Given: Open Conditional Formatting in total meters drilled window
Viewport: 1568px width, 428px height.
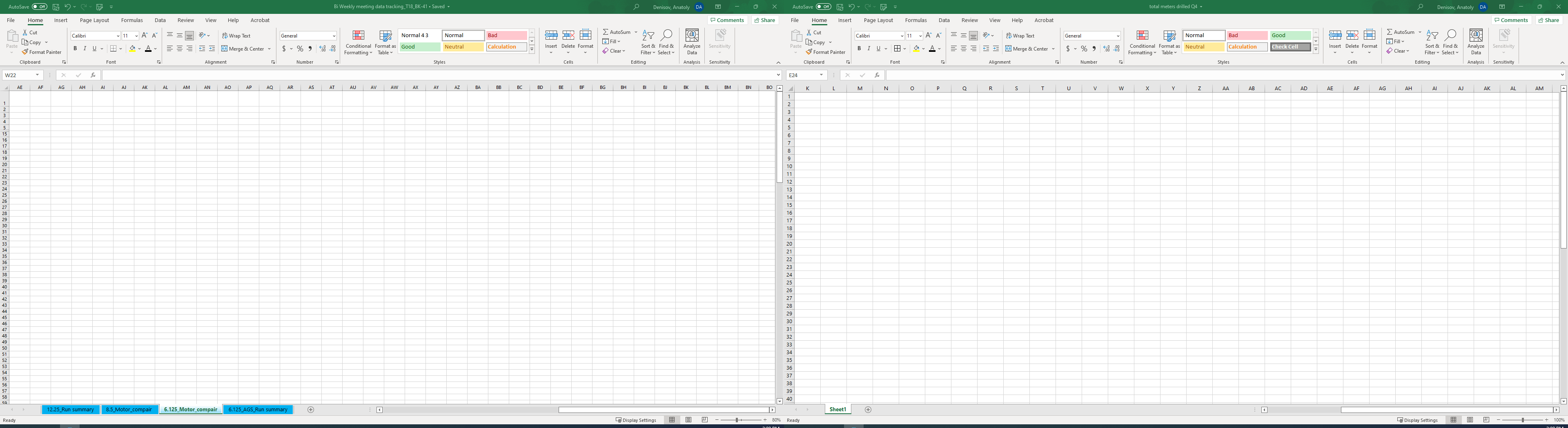Looking at the screenshot, I should click(x=1142, y=42).
